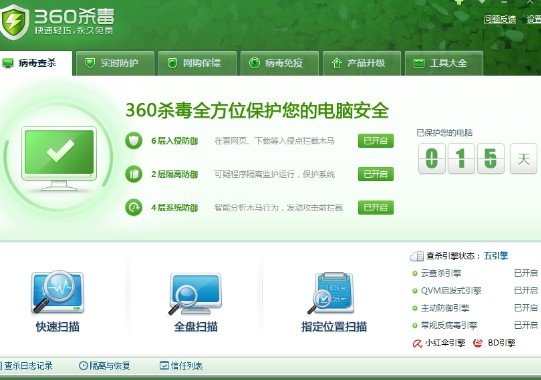Screen dimensions: 541x380
Task: Click the 小红伞引擎 umbrella icon
Action: coord(417,343)
